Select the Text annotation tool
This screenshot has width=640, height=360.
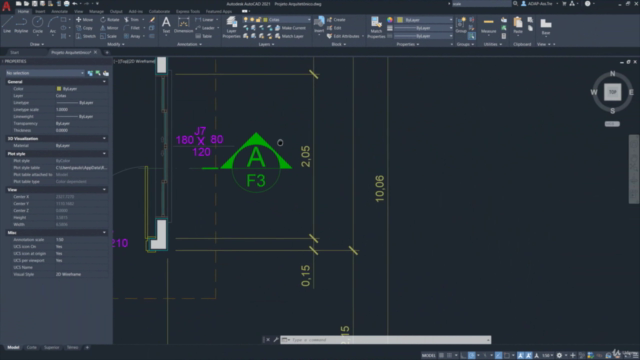(166, 25)
